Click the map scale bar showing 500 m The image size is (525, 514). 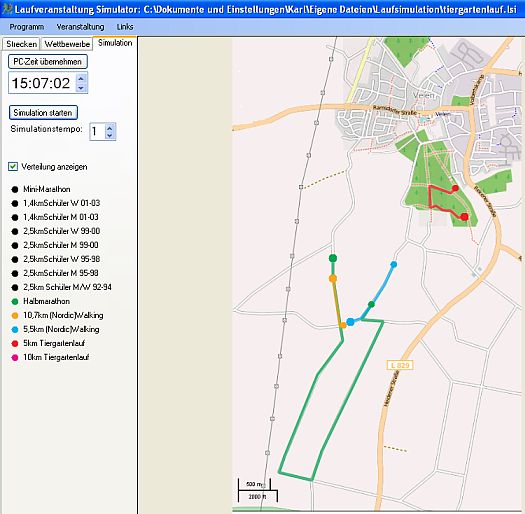254,485
